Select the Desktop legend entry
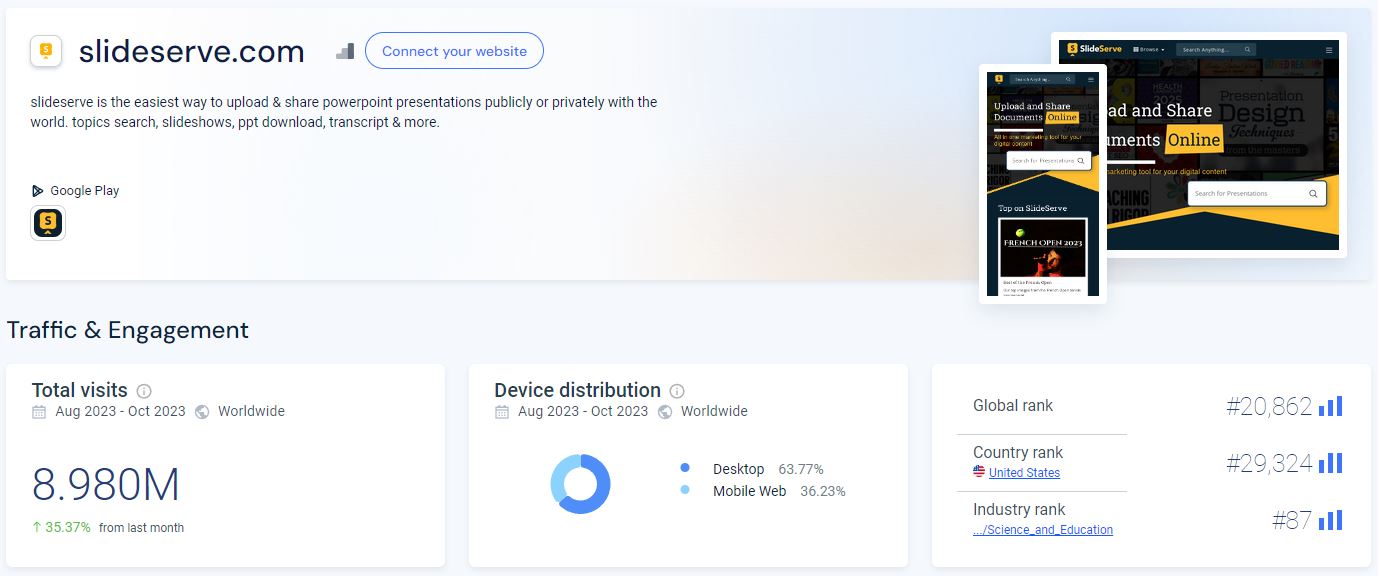The width and height of the screenshot is (1378, 576). tap(737, 469)
